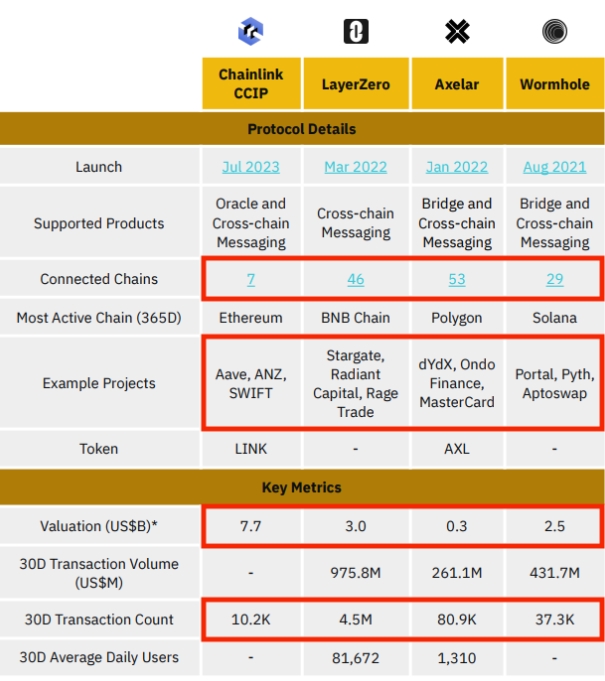
Task: Select the 37.3K transaction count cell
Action: (555, 619)
